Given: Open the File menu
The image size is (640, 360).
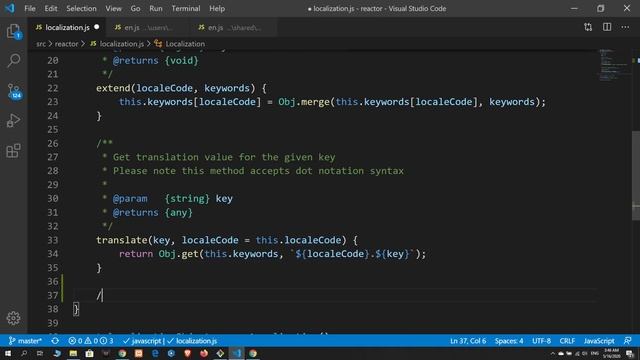Looking at the screenshot, I should click(30, 9).
